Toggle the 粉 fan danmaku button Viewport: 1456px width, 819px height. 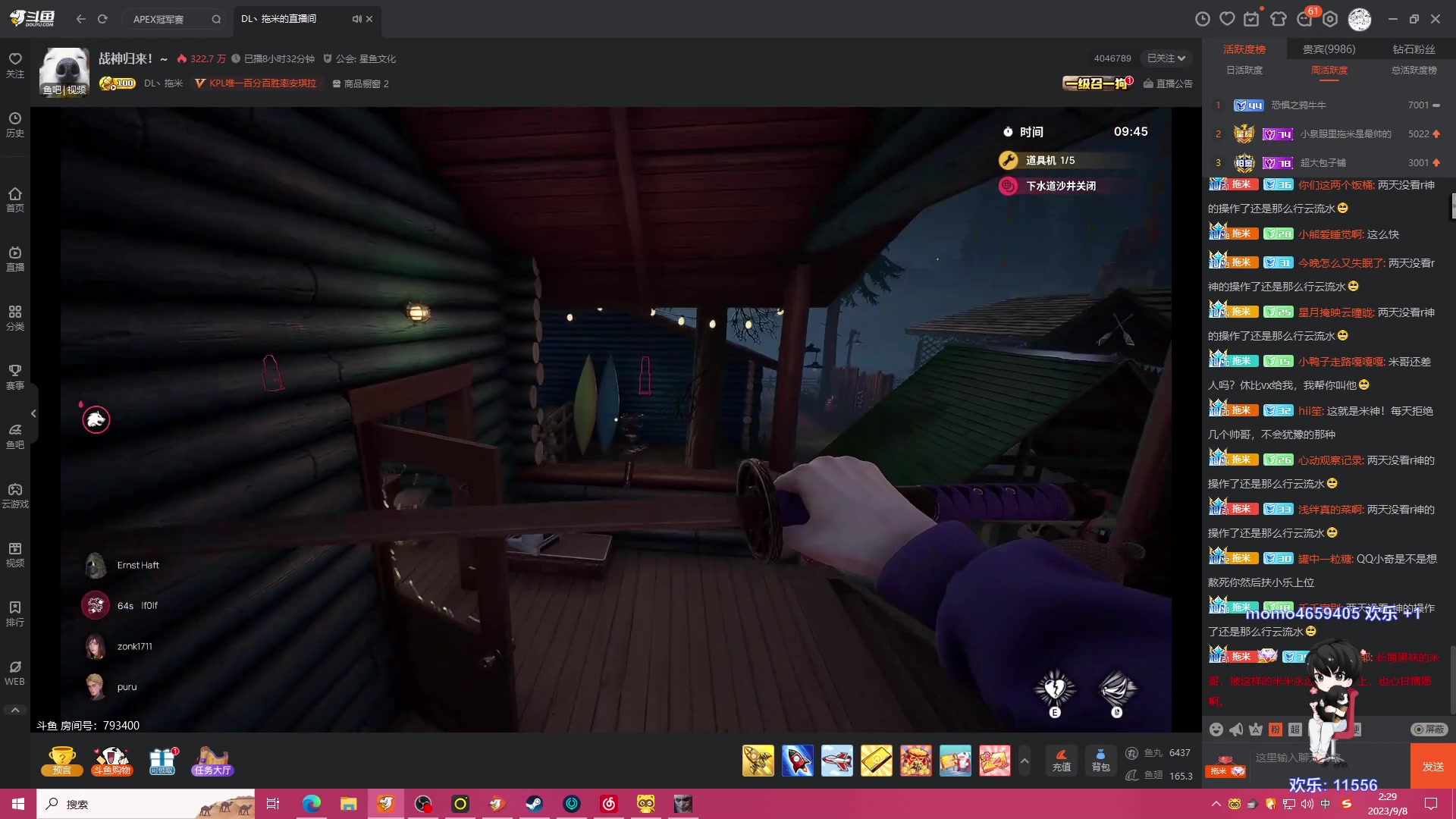[x=1276, y=729]
